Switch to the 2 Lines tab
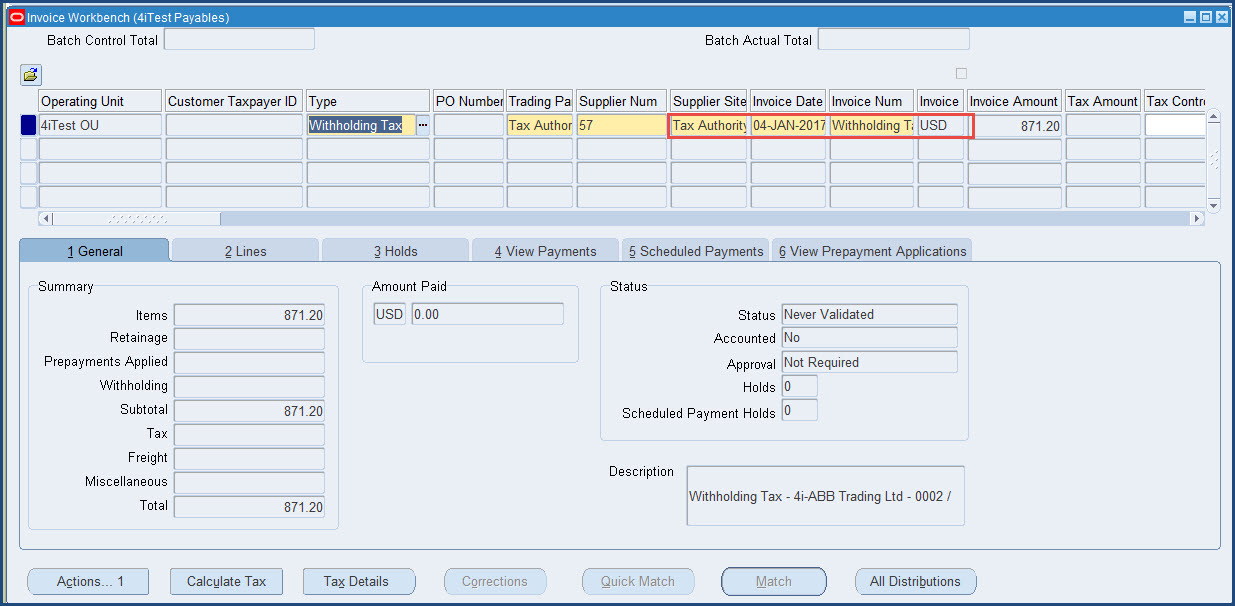Screen dimensions: 1235x606 (244, 250)
